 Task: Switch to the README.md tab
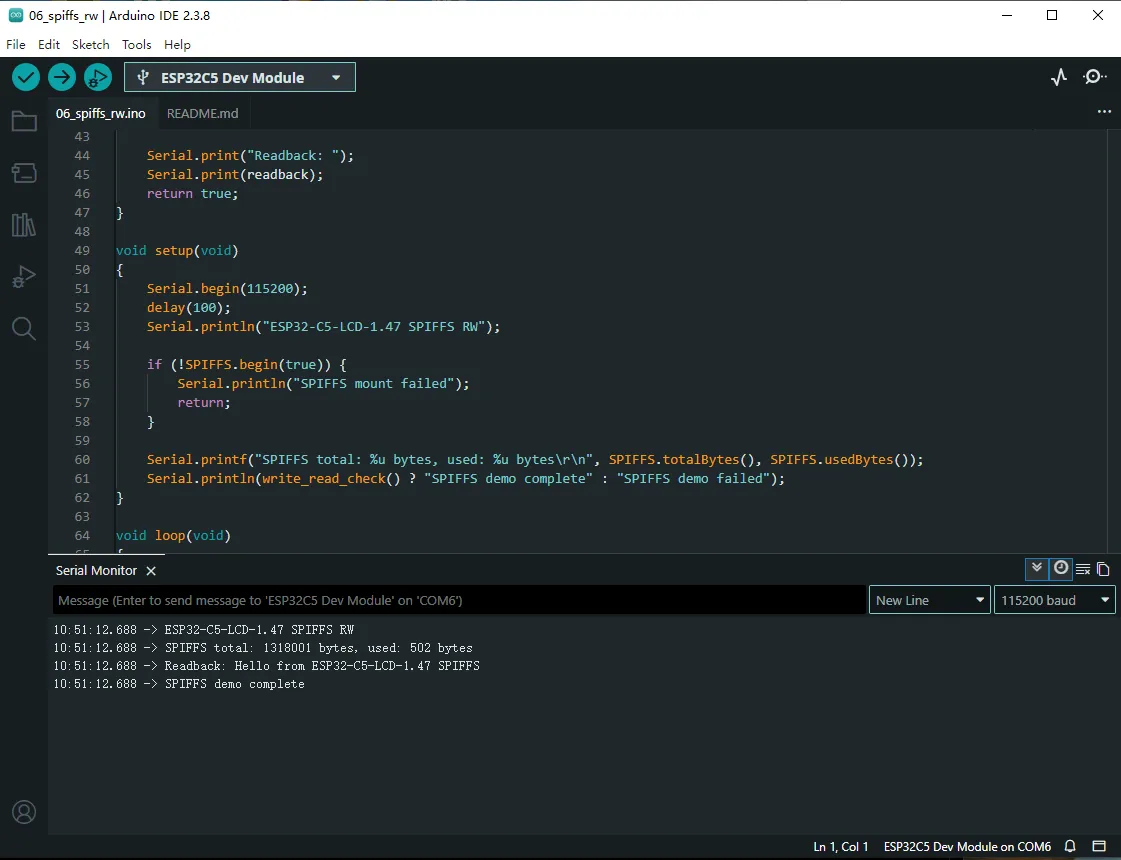pos(202,114)
